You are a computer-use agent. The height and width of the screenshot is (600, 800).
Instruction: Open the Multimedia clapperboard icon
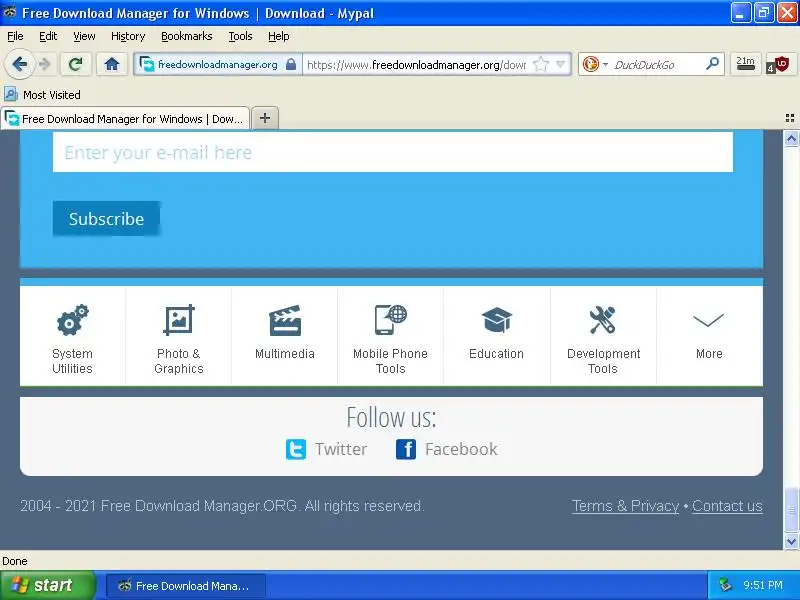[285, 320]
